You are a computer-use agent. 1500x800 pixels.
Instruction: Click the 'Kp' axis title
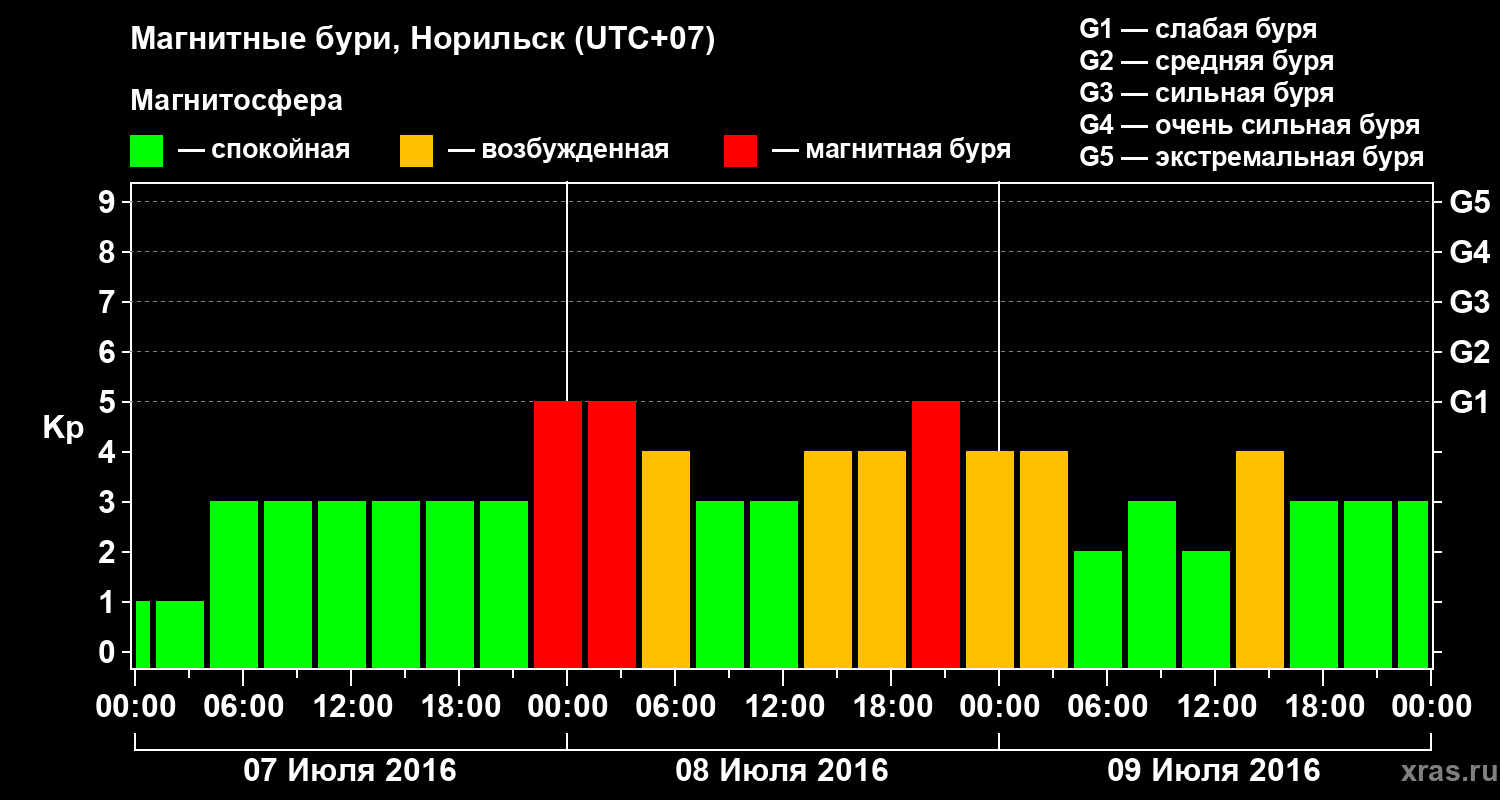pos(63,428)
